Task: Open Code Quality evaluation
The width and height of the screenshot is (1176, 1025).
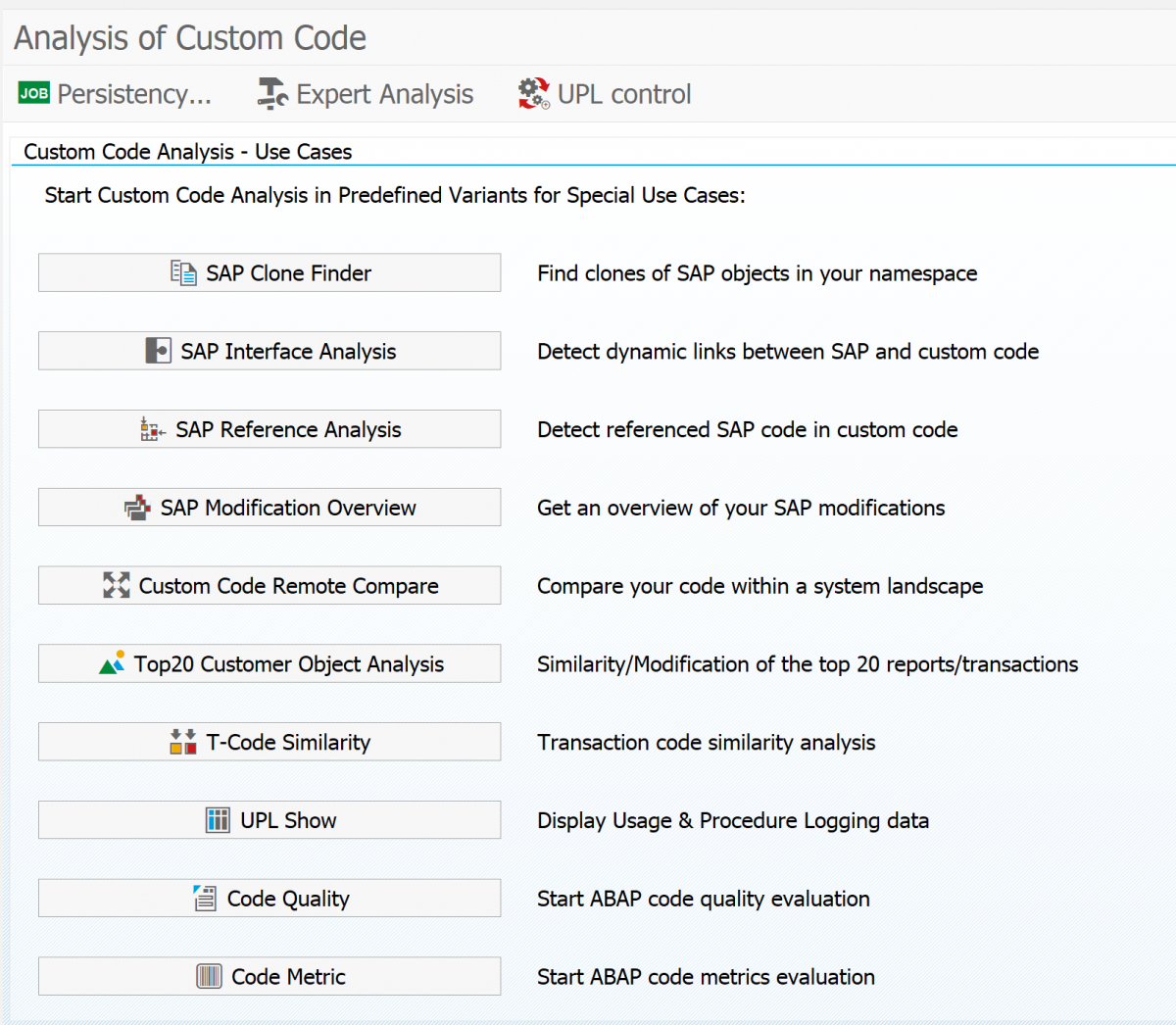Action: (269, 898)
